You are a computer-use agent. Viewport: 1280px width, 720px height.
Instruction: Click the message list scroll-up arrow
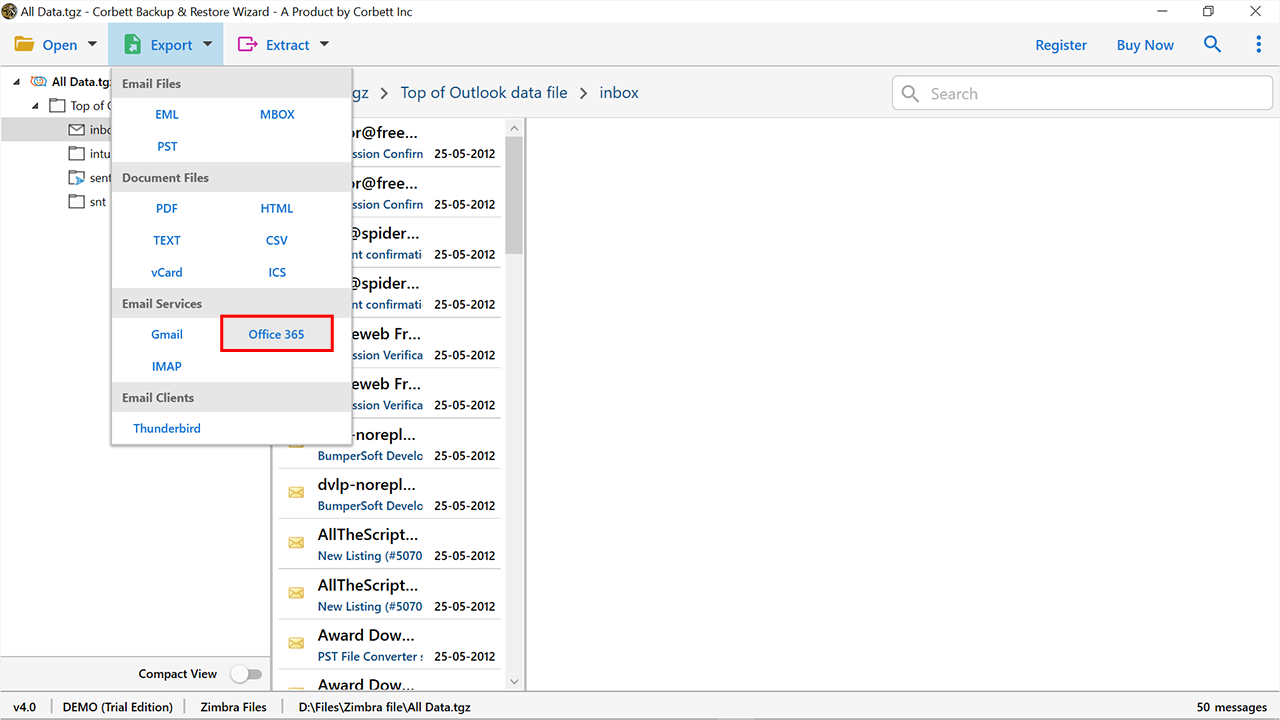point(514,128)
